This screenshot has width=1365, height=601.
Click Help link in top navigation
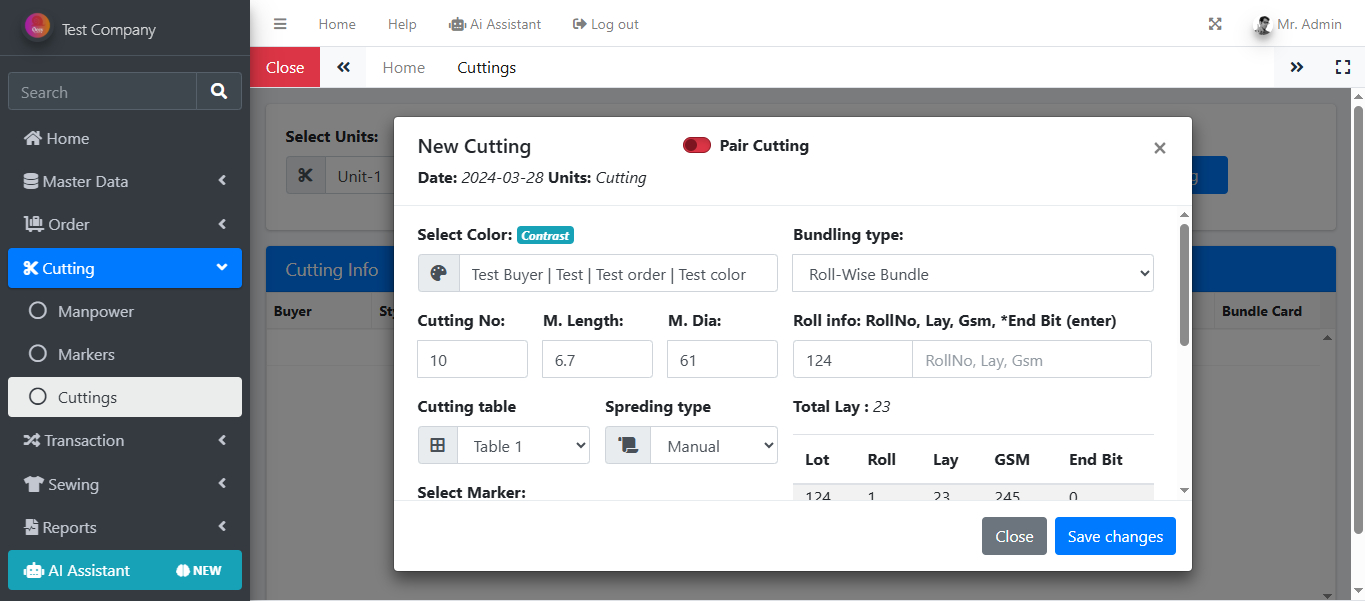pyautogui.click(x=402, y=24)
